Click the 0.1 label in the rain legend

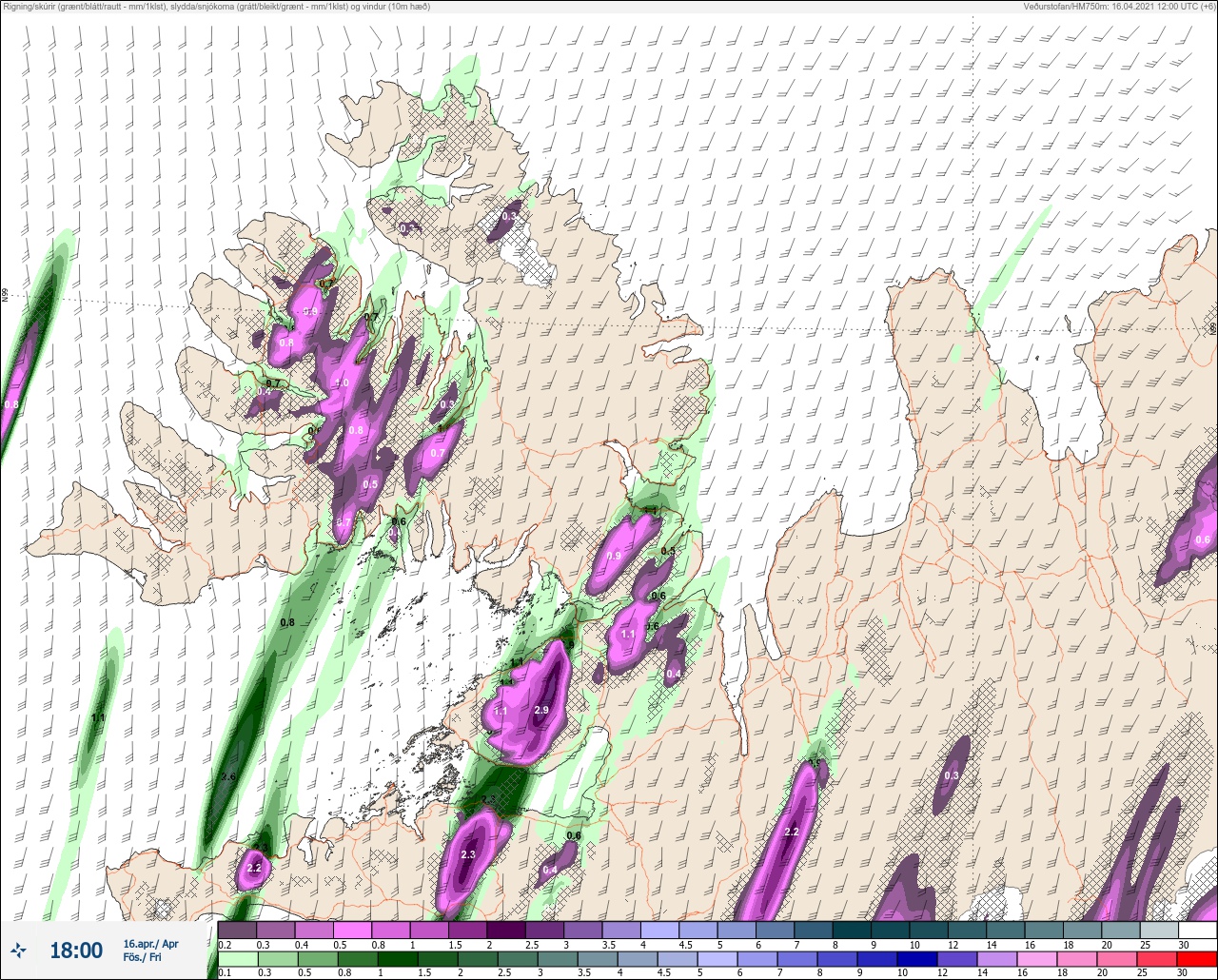225,973
